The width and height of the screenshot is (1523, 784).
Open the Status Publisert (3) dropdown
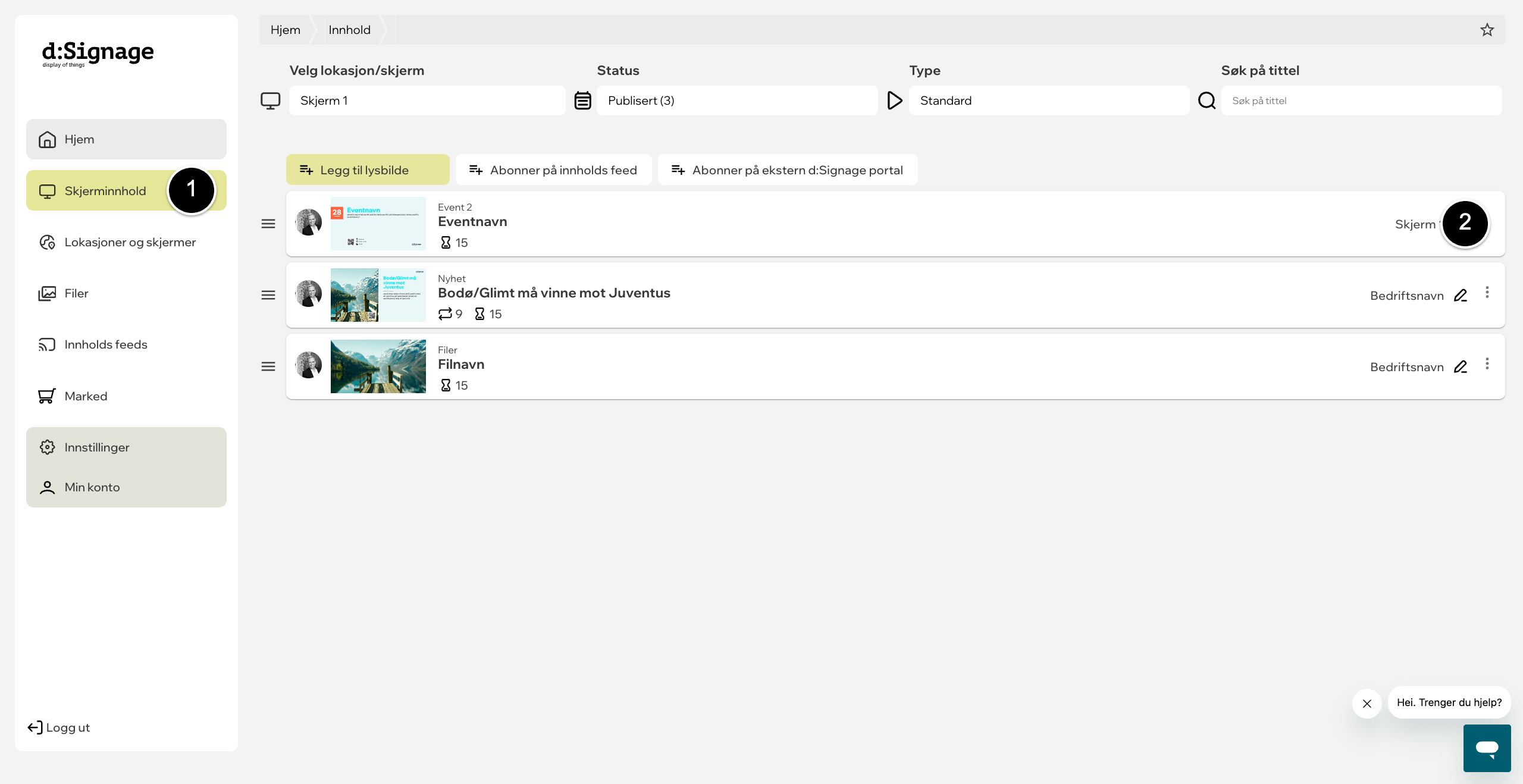pos(737,101)
